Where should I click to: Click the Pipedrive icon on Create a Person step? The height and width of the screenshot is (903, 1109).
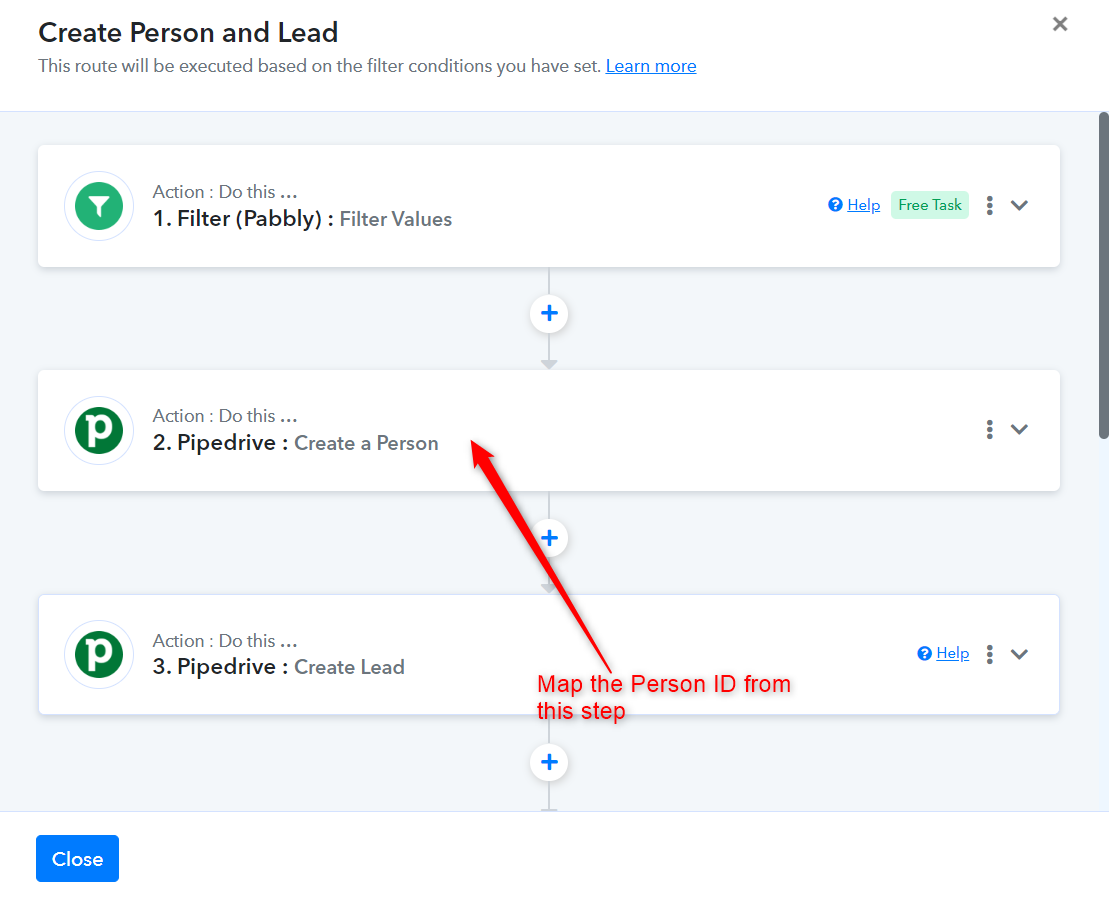99,430
